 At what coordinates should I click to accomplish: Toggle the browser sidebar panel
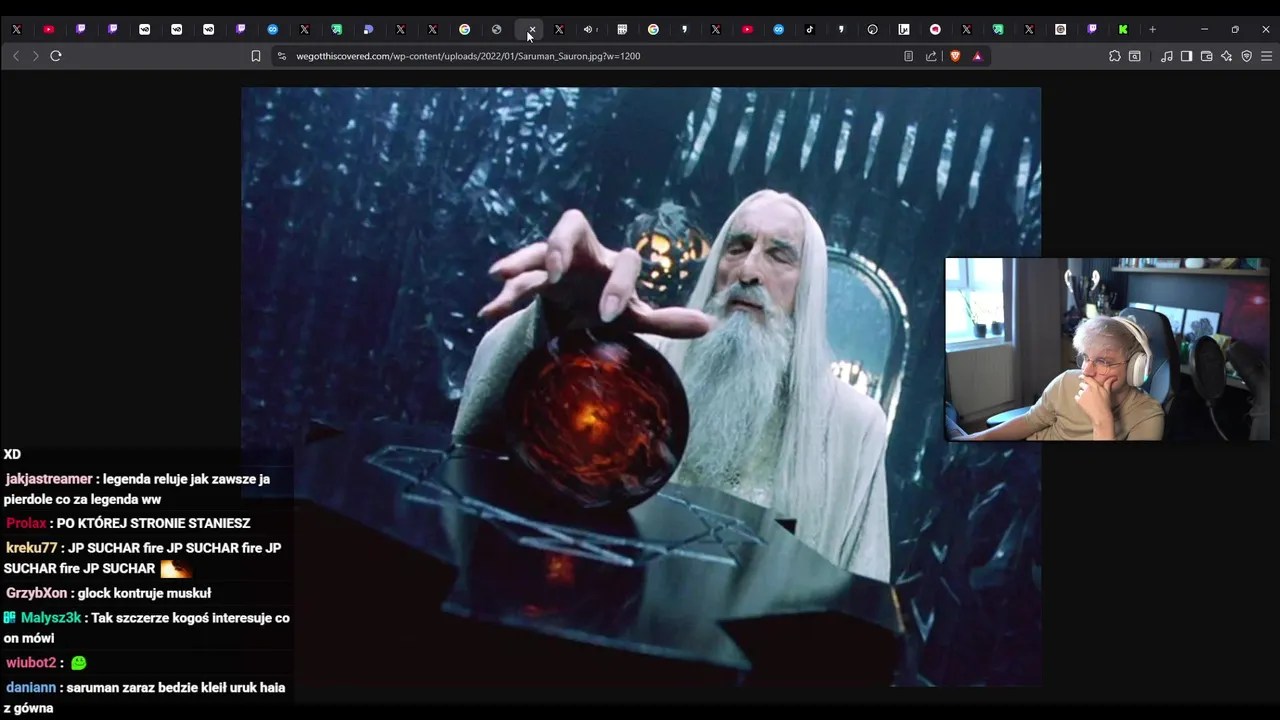(1187, 56)
